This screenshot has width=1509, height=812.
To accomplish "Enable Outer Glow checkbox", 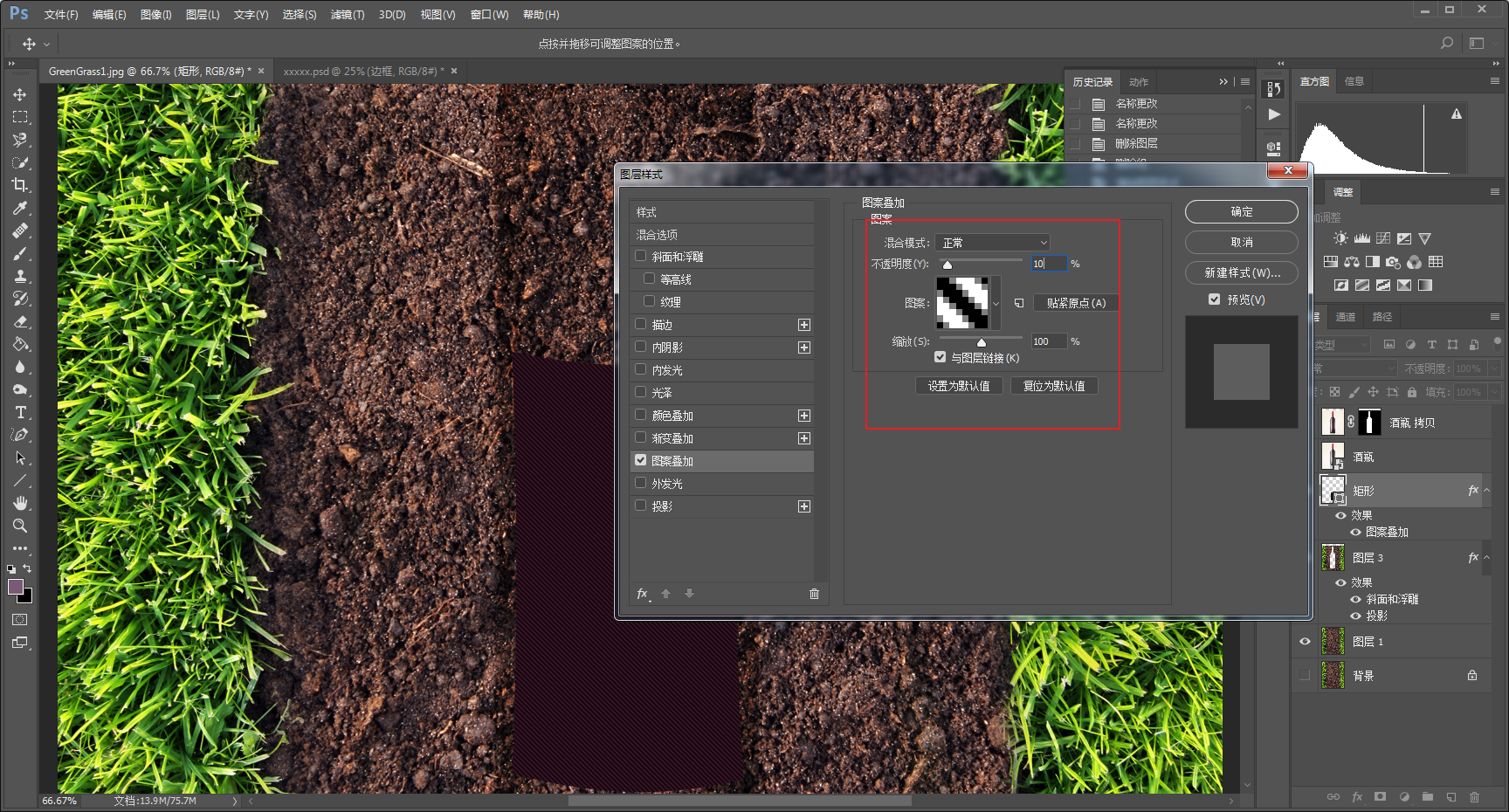I will (641, 483).
